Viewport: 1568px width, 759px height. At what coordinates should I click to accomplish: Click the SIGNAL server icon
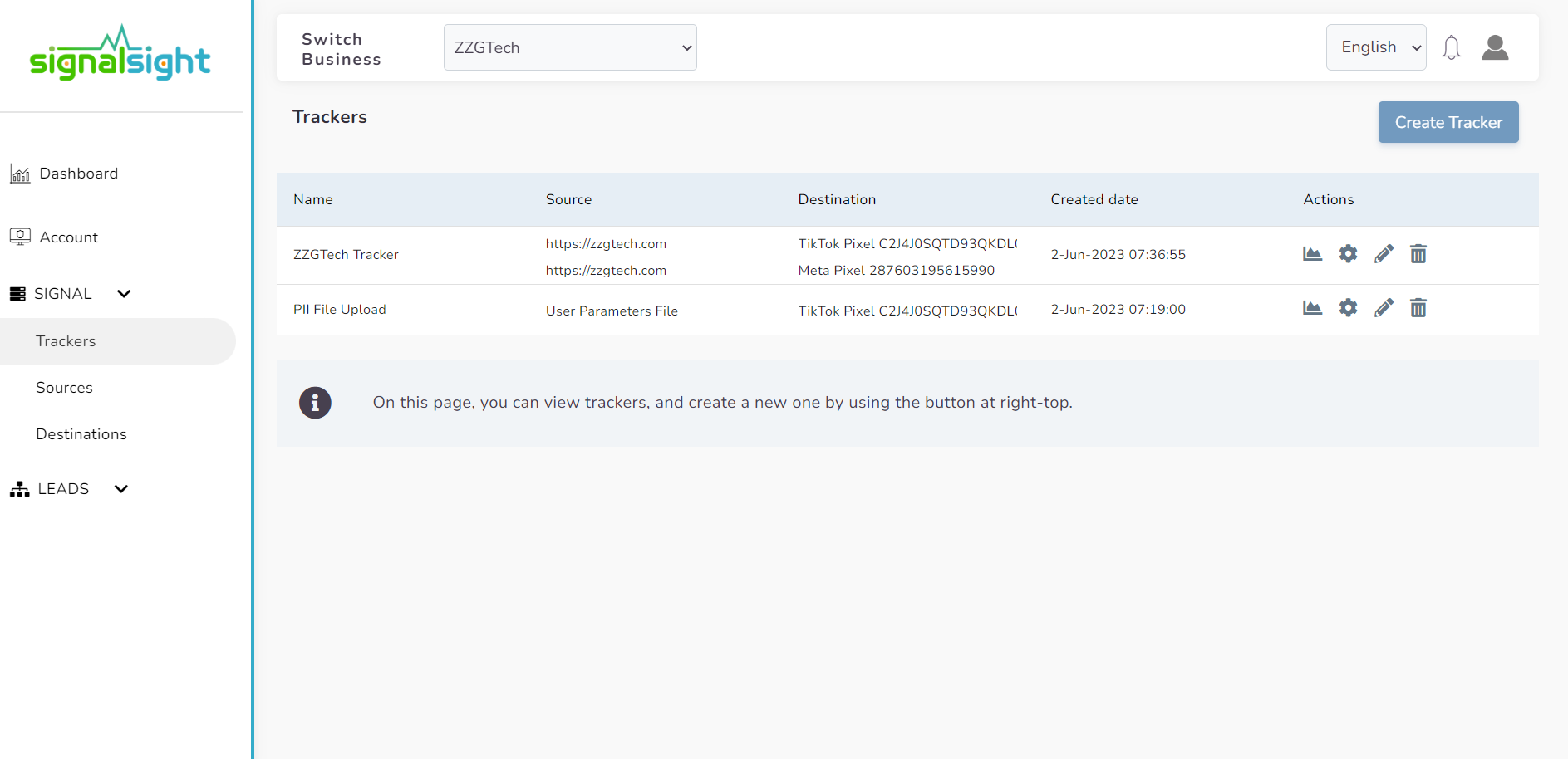17,294
